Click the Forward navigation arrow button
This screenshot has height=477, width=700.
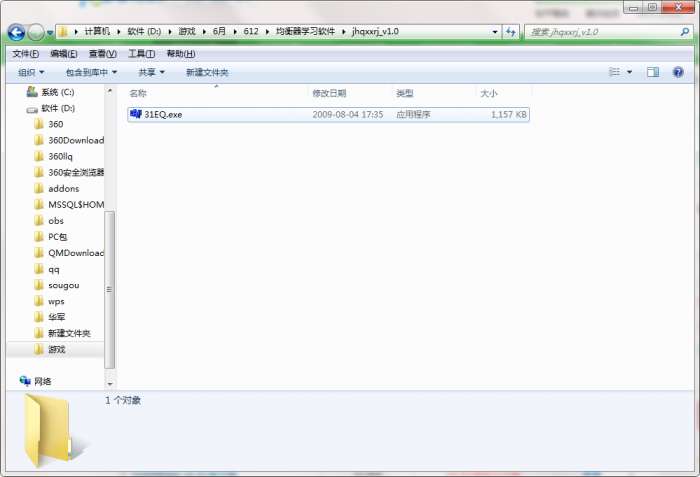pyautogui.click(x=36, y=32)
